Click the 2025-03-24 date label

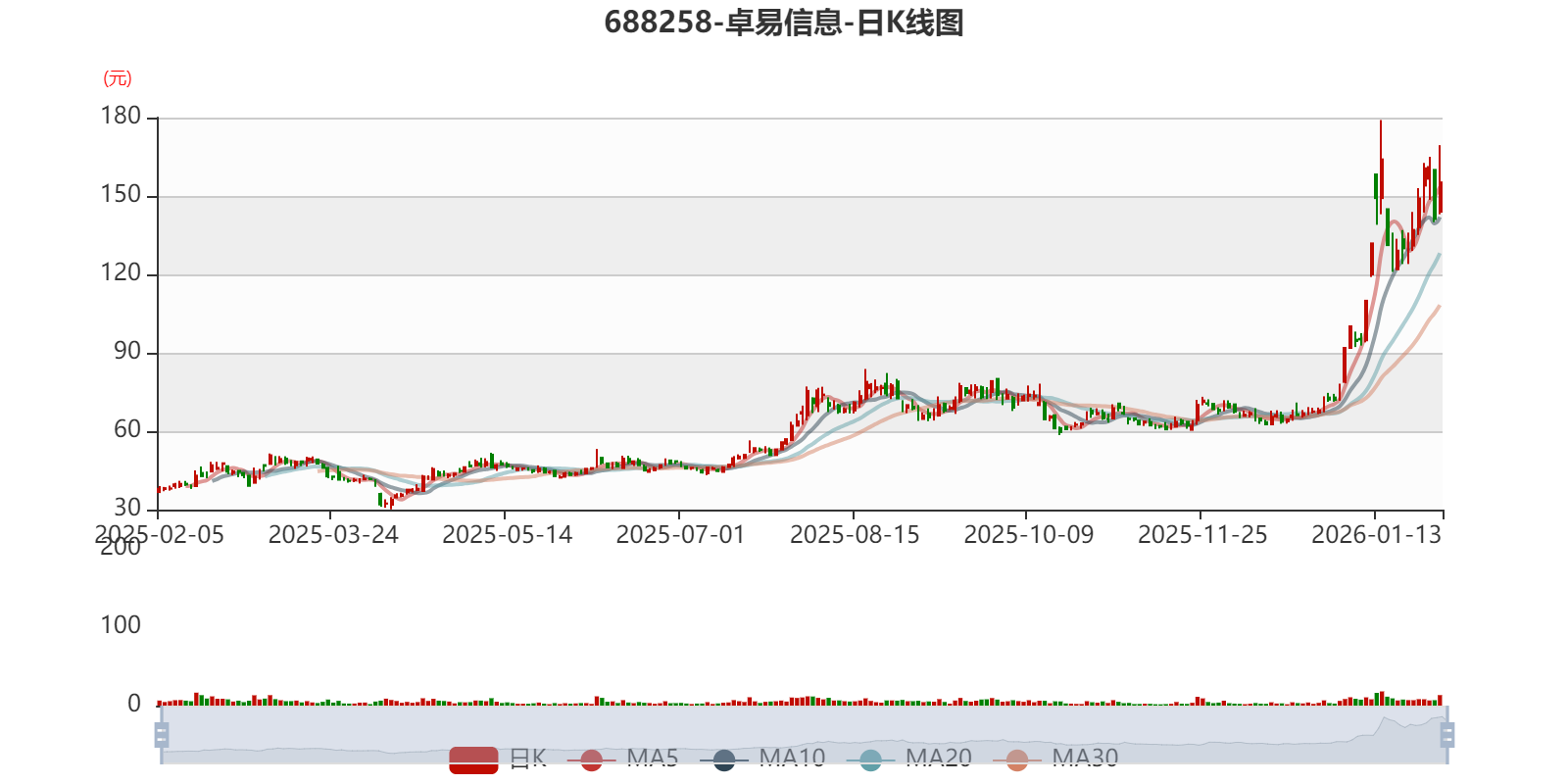[x=333, y=535]
